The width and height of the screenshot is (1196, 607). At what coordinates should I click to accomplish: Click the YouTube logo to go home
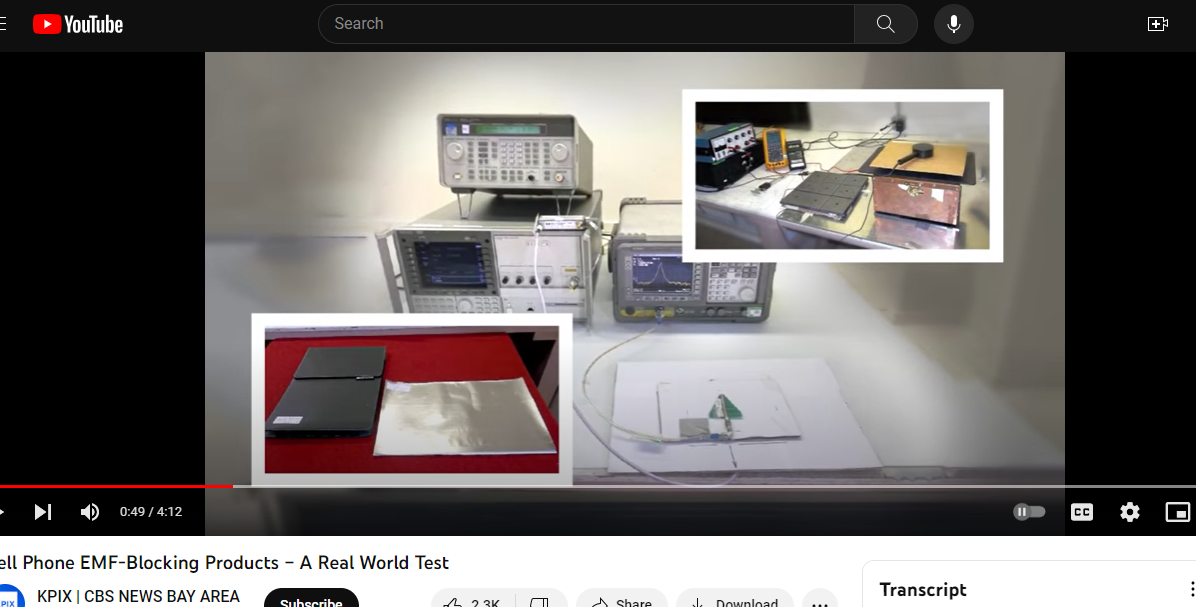(78, 24)
